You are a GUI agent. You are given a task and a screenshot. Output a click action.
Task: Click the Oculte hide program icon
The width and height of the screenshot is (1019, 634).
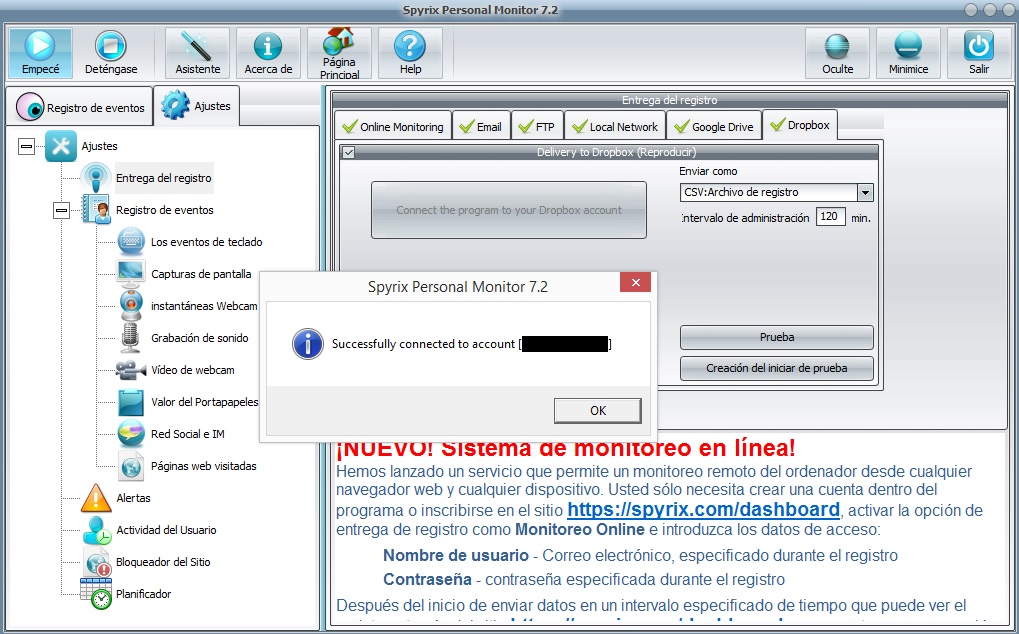837,53
